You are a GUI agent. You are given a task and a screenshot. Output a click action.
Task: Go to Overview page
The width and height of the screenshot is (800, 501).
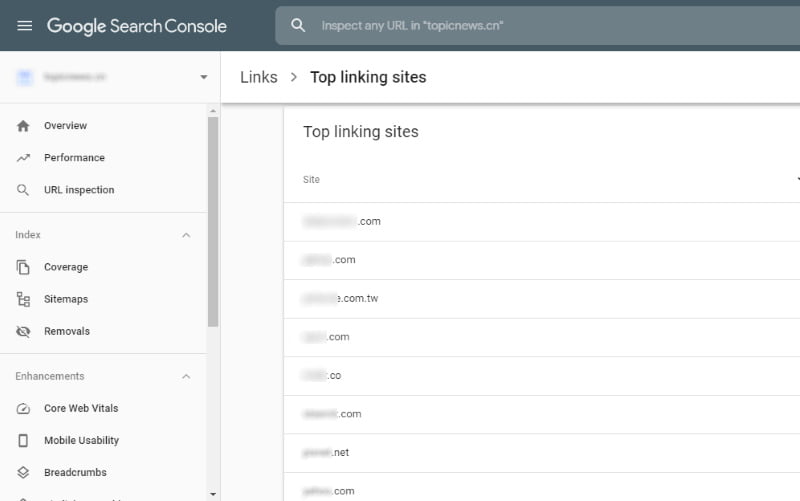[65, 126]
